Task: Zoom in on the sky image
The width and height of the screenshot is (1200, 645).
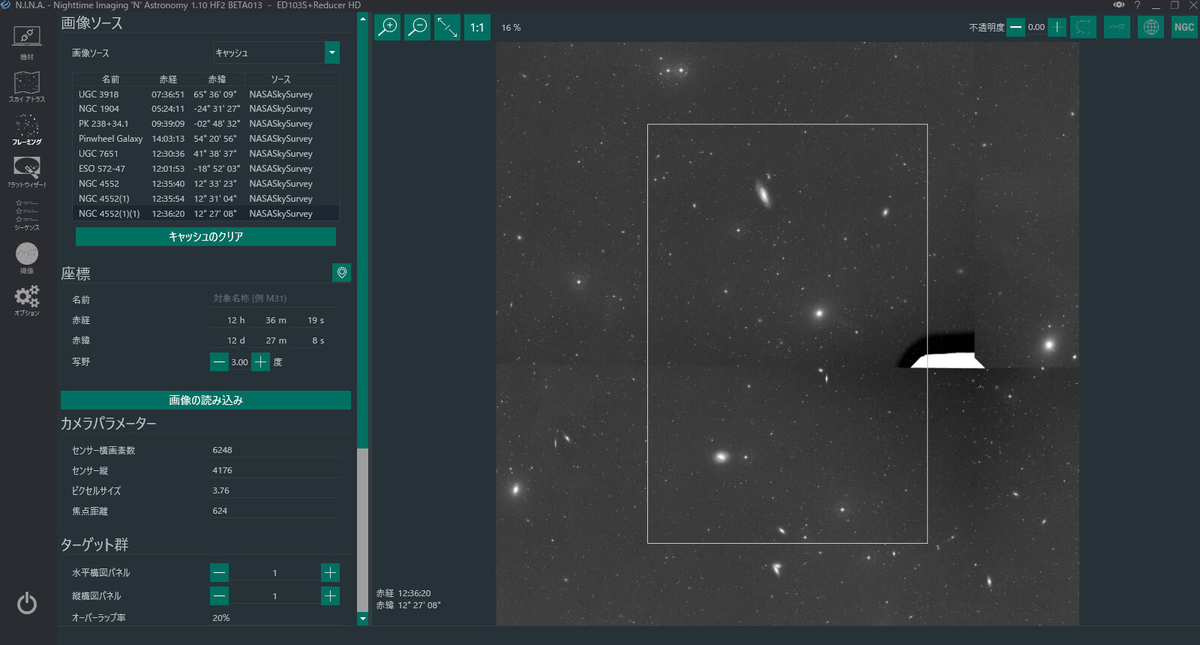Action: [x=387, y=28]
